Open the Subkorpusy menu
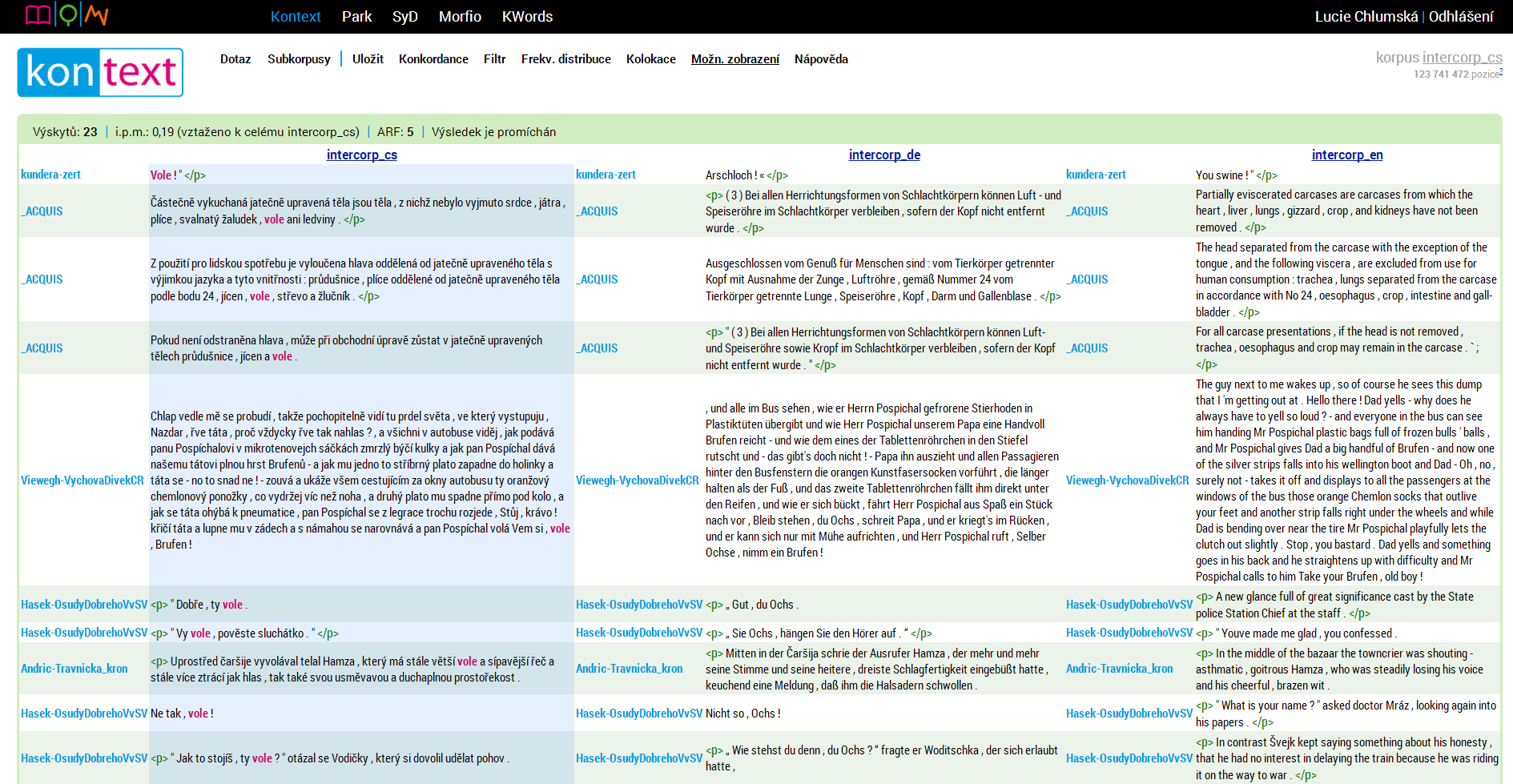 [299, 59]
